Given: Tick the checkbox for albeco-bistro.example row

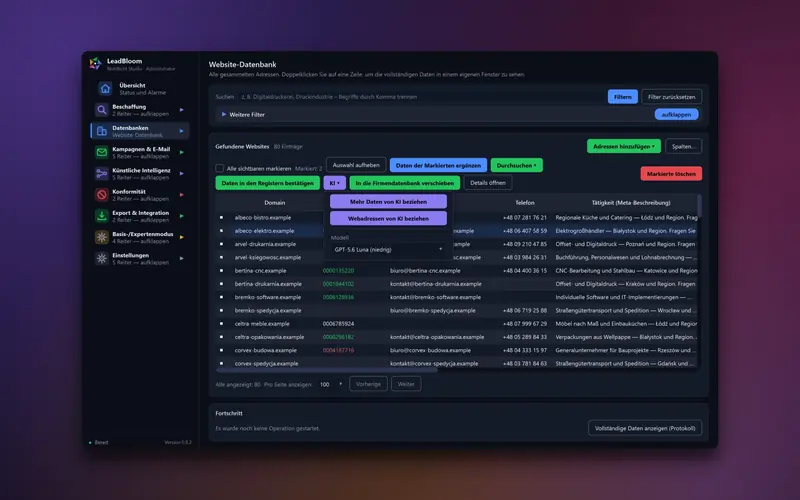Looking at the screenshot, I should click(221, 217).
